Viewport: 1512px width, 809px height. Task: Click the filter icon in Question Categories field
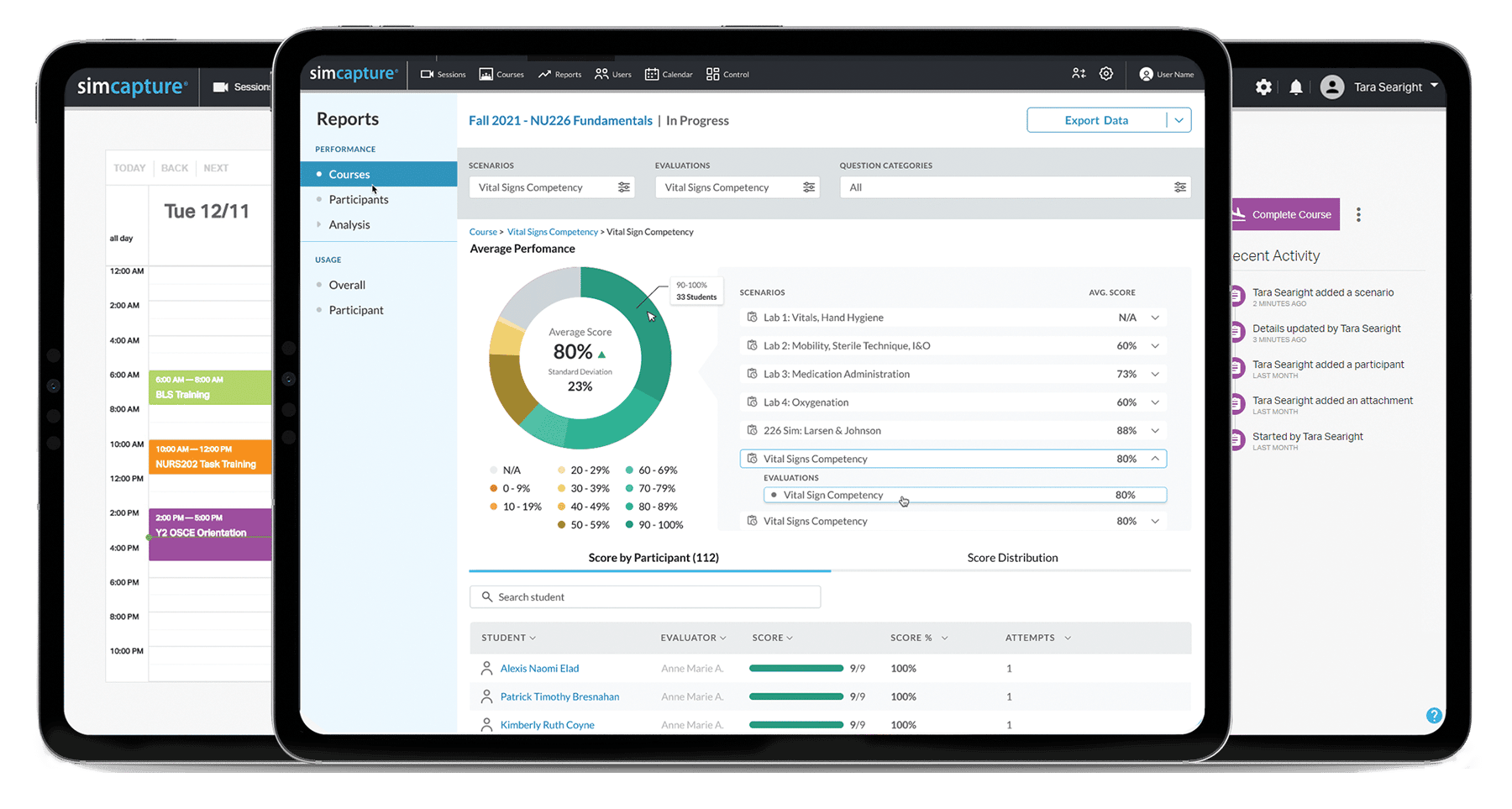tap(1179, 187)
